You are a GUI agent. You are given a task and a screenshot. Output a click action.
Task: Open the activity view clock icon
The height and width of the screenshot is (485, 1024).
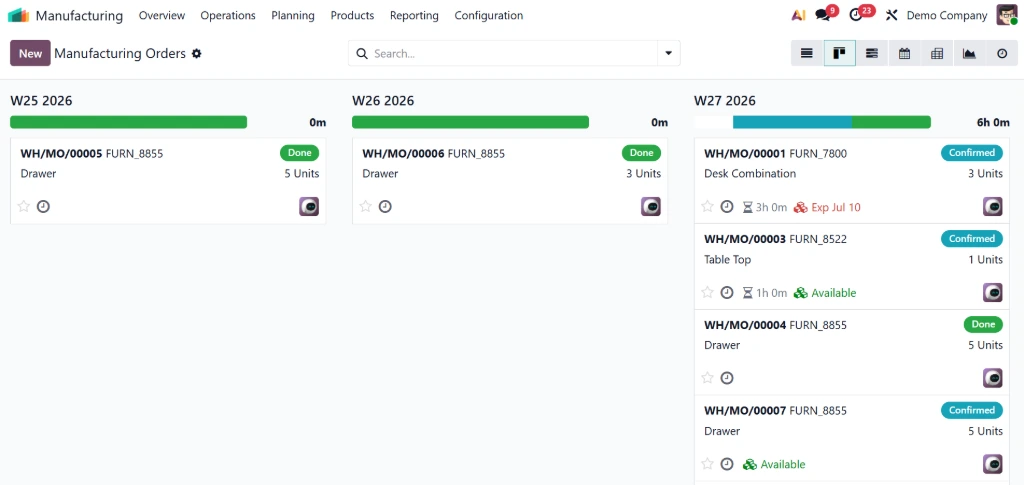pos(1002,54)
